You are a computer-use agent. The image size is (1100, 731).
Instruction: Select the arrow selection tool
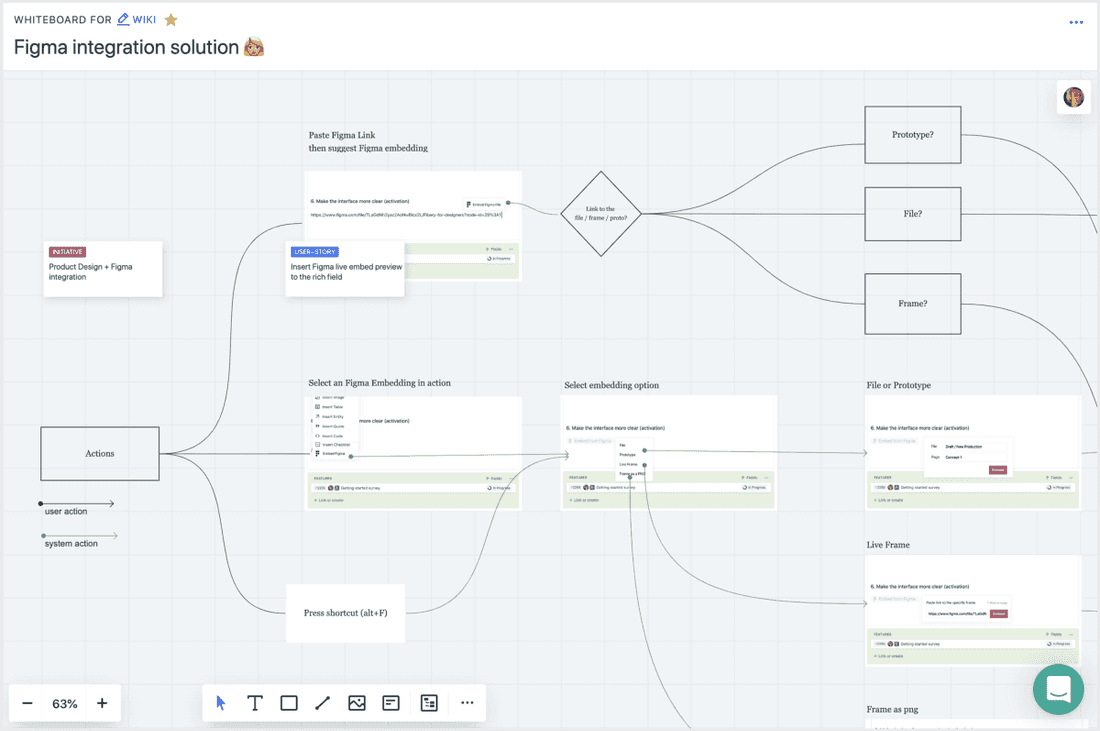[x=221, y=703]
